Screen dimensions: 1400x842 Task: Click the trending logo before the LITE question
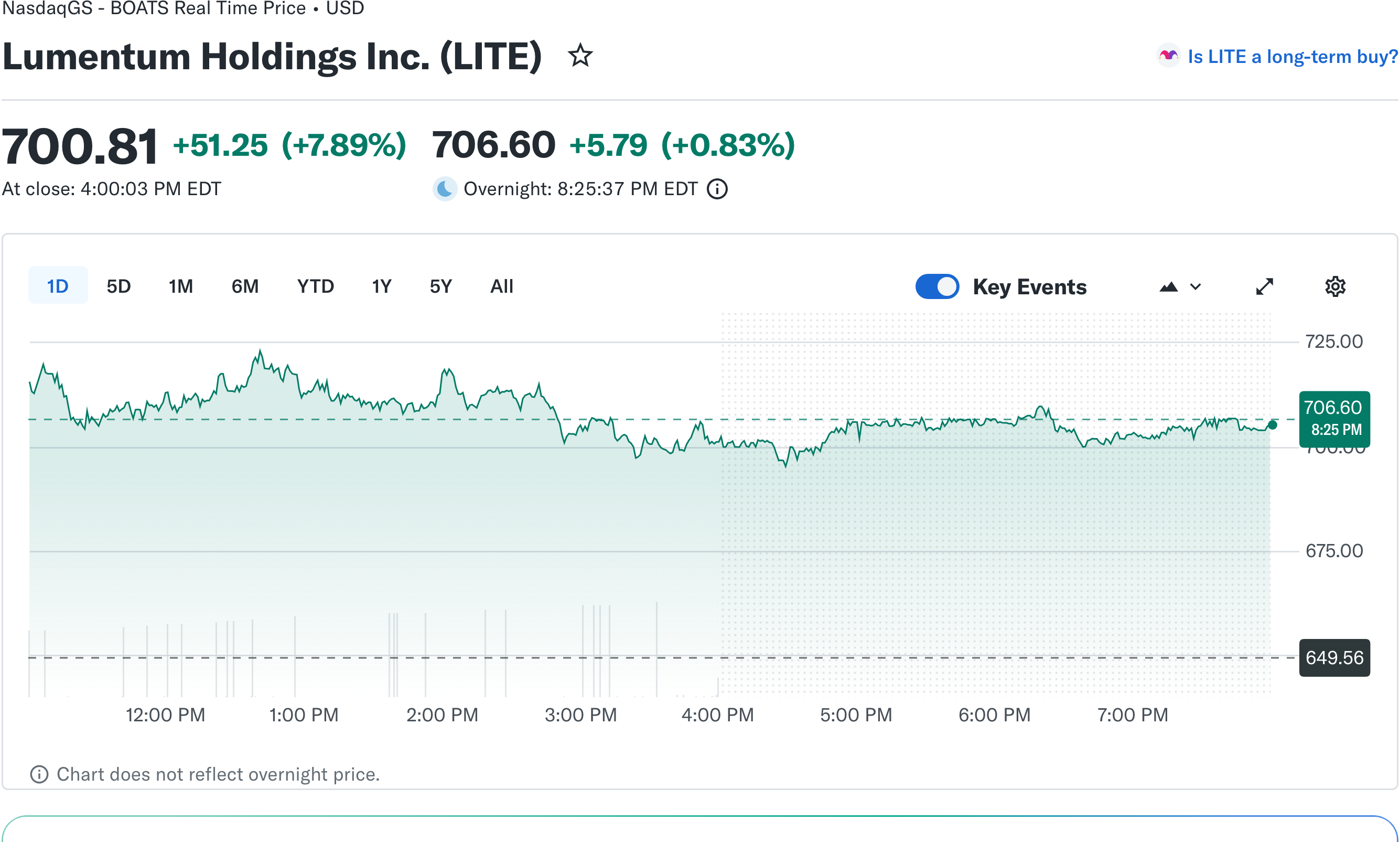coord(1168,55)
